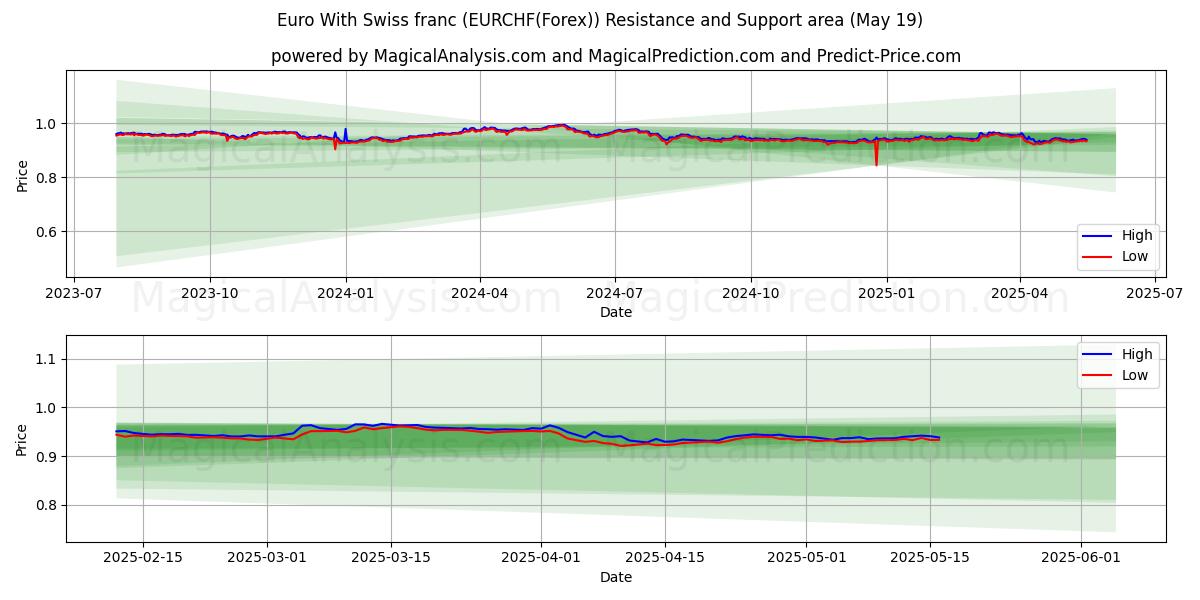The height and width of the screenshot is (600, 1200).
Task: Click 'High' in the upper chart legend
Action: point(1137,236)
